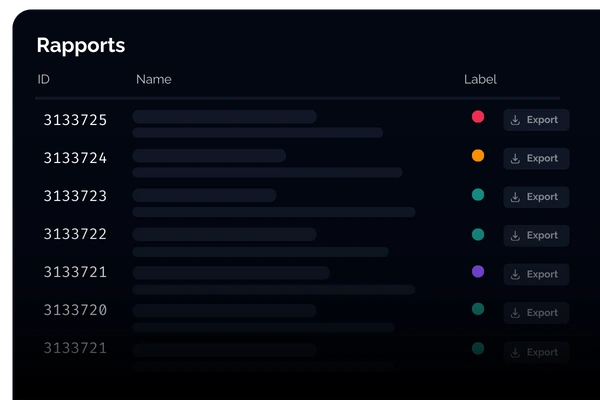Click the download icon for report 3133725
Viewport: 600px width, 400px height.
point(515,120)
